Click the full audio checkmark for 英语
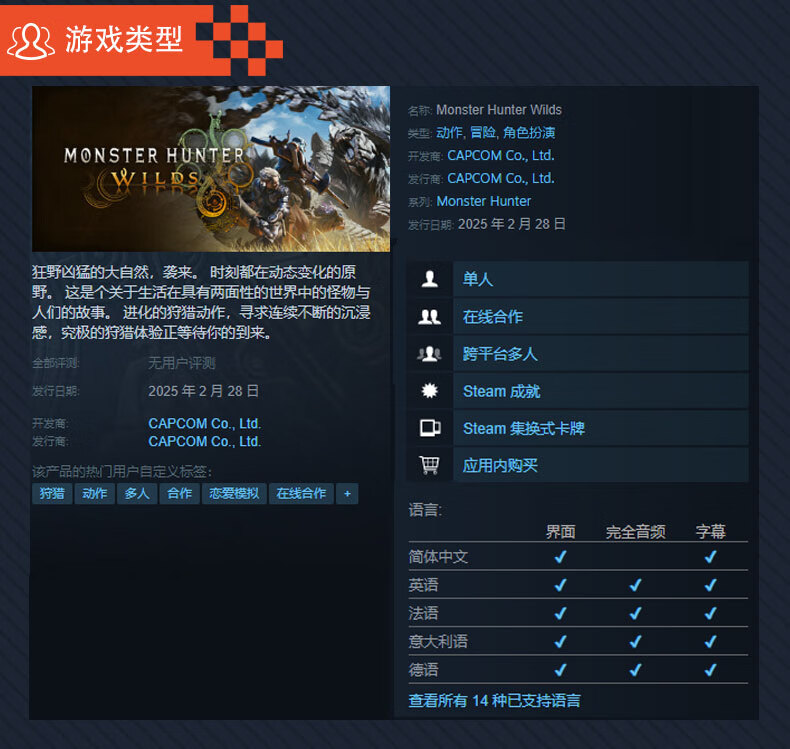The width and height of the screenshot is (790, 749). [x=635, y=585]
